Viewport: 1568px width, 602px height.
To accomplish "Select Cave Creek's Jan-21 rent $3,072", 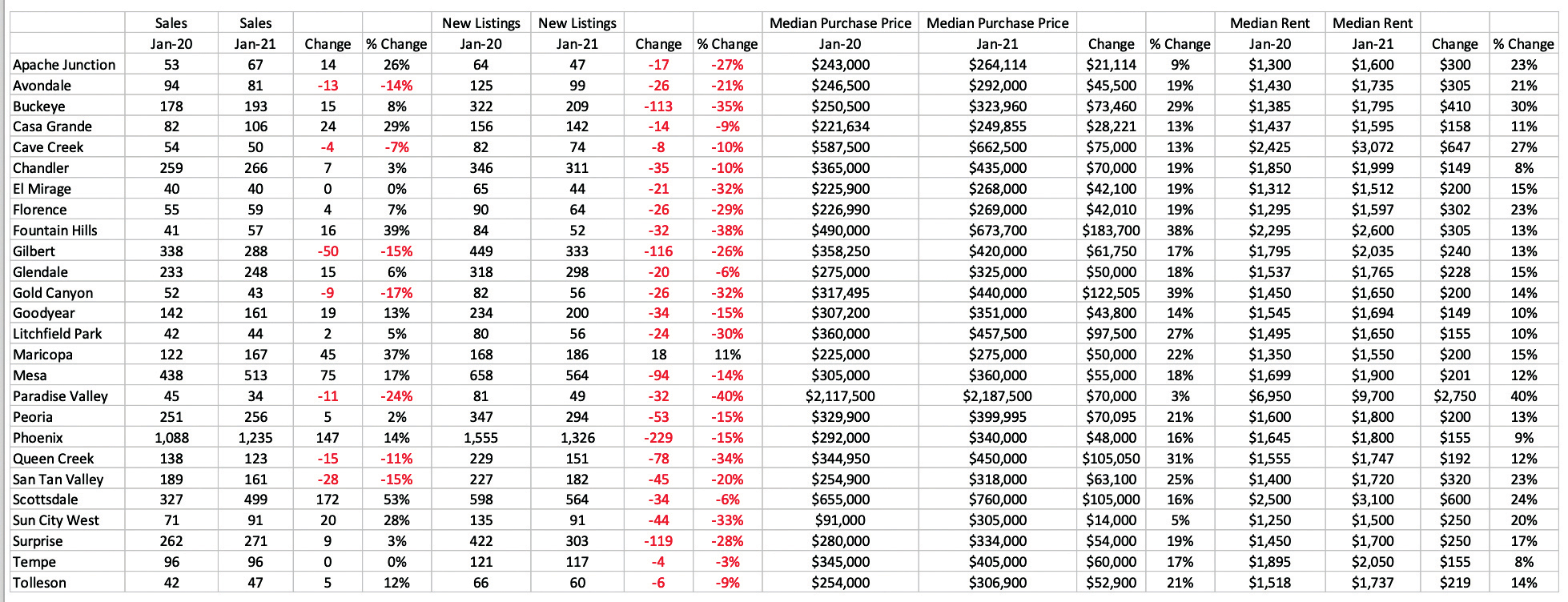I will [1373, 147].
